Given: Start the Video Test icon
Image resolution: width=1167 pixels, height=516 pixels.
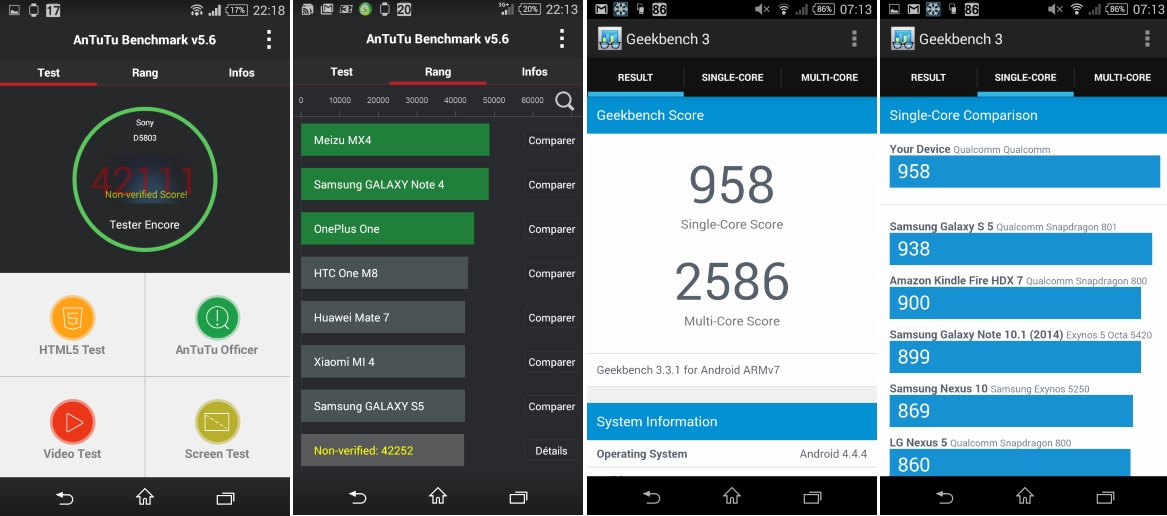Looking at the screenshot, I should tap(72, 422).
